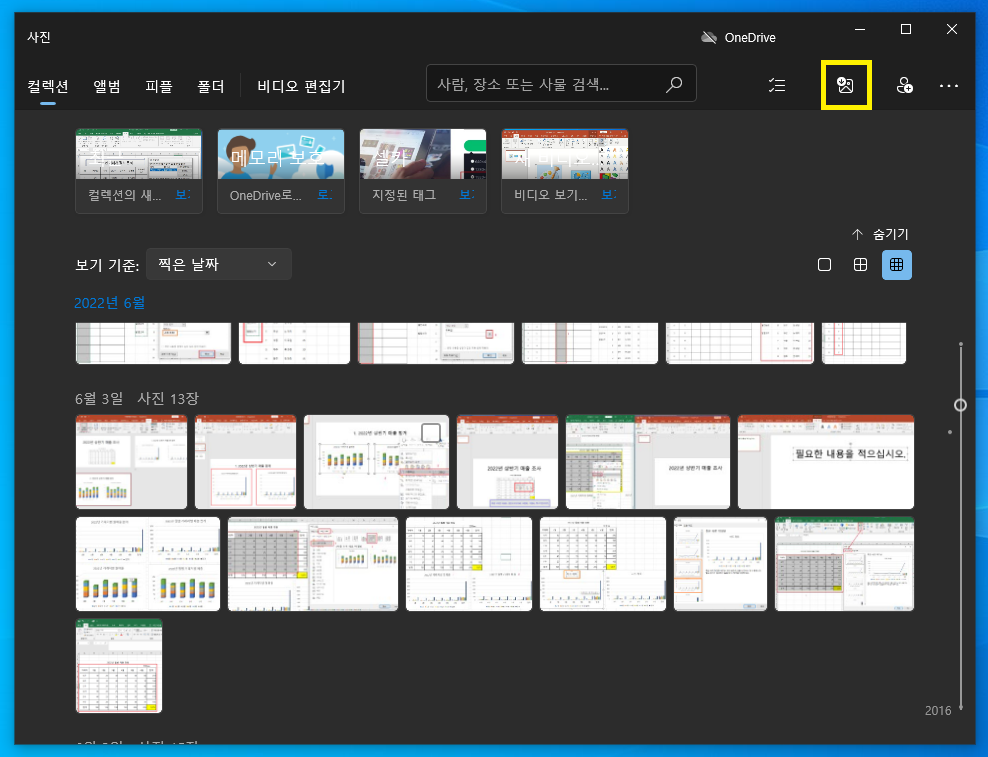Image resolution: width=988 pixels, height=757 pixels.
Task: Click 로그인 link on OneDrive card
Action: point(325,195)
